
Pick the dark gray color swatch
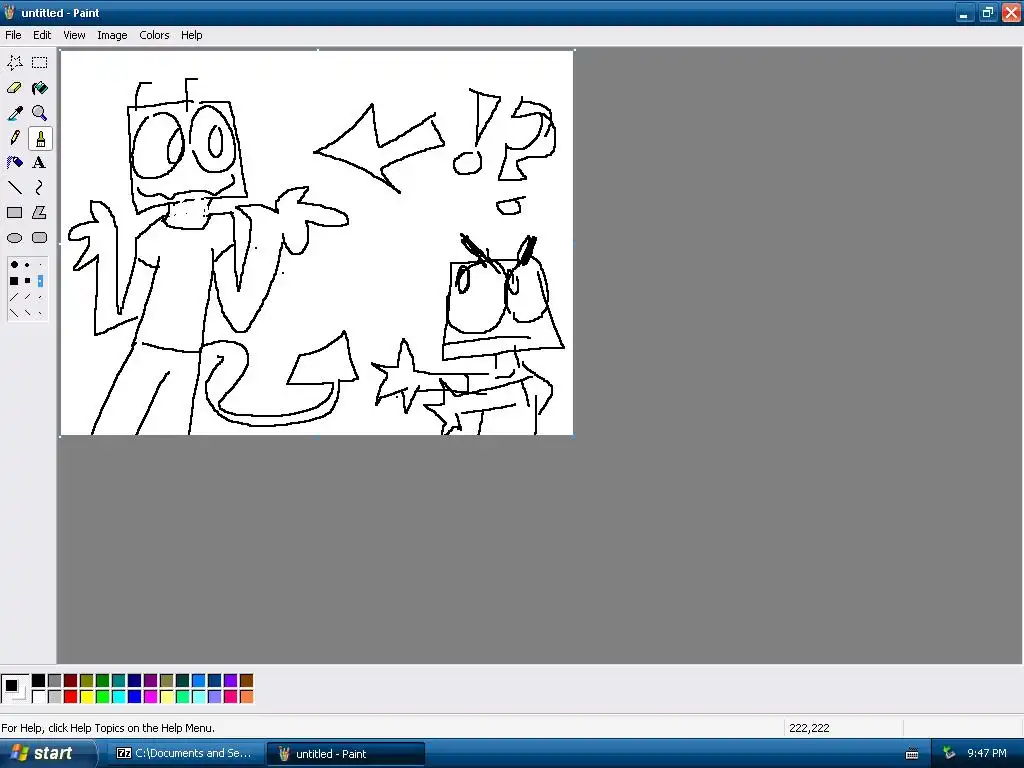click(54, 680)
